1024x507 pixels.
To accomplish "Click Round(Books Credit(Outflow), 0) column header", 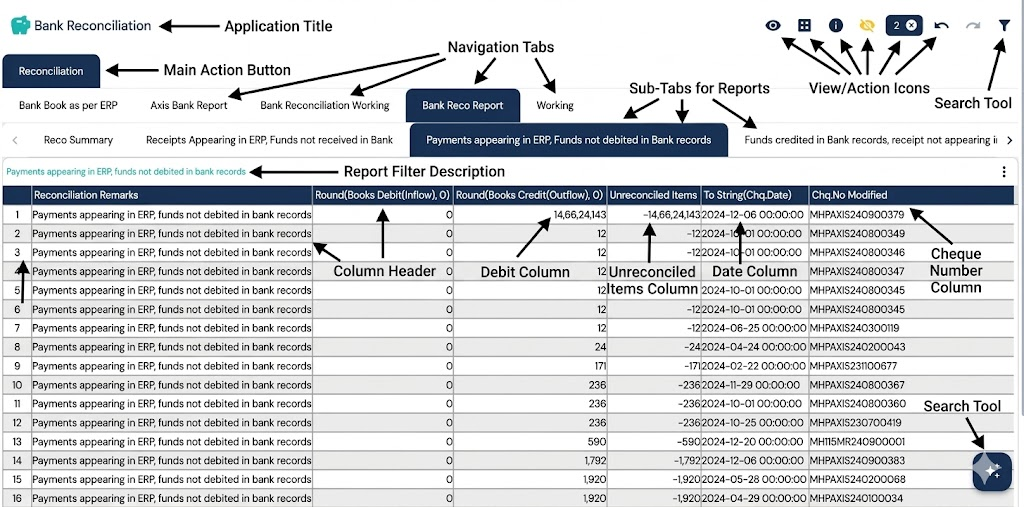I will [530, 195].
